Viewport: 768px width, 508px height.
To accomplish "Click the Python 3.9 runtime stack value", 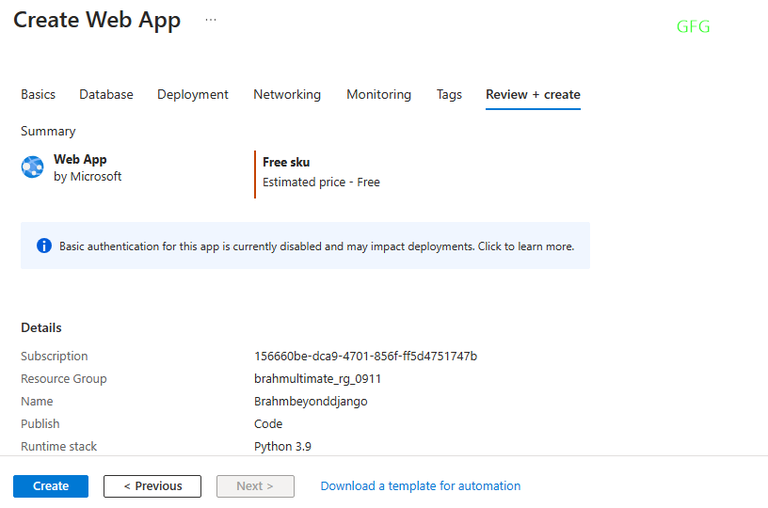I will pos(289,446).
